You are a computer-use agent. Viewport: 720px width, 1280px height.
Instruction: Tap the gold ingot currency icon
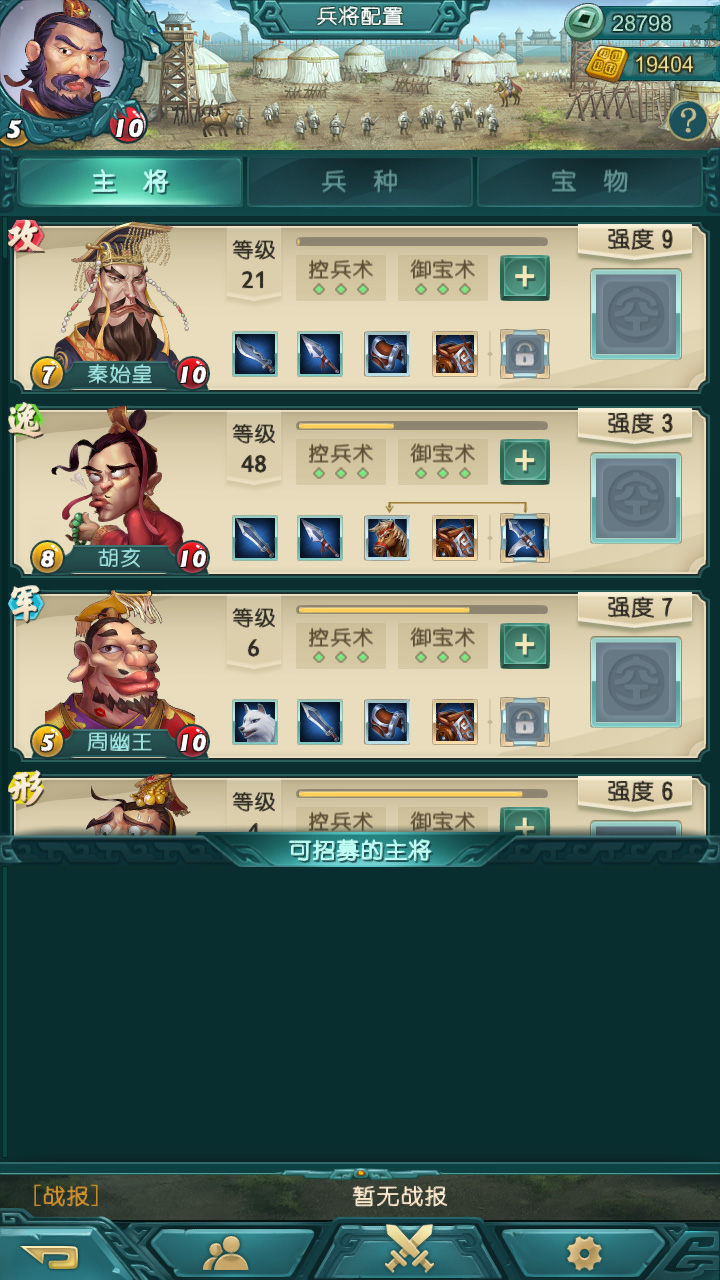tap(605, 64)
